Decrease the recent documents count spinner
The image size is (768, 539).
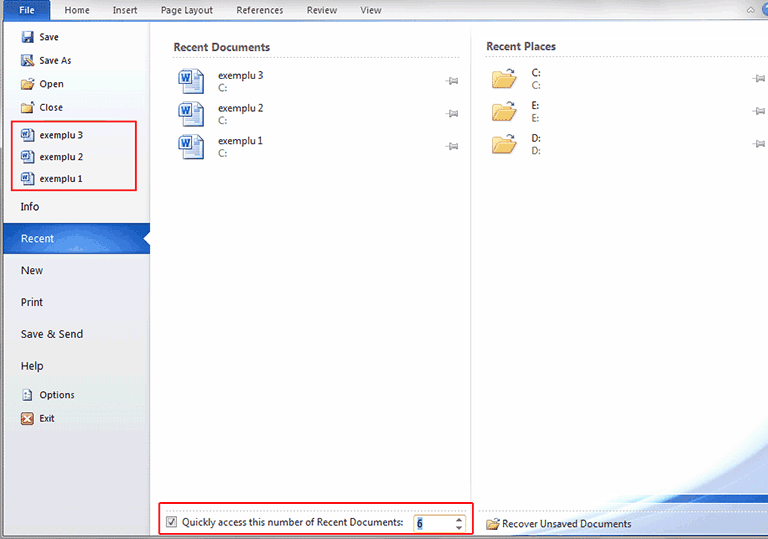tap(459, 527)
